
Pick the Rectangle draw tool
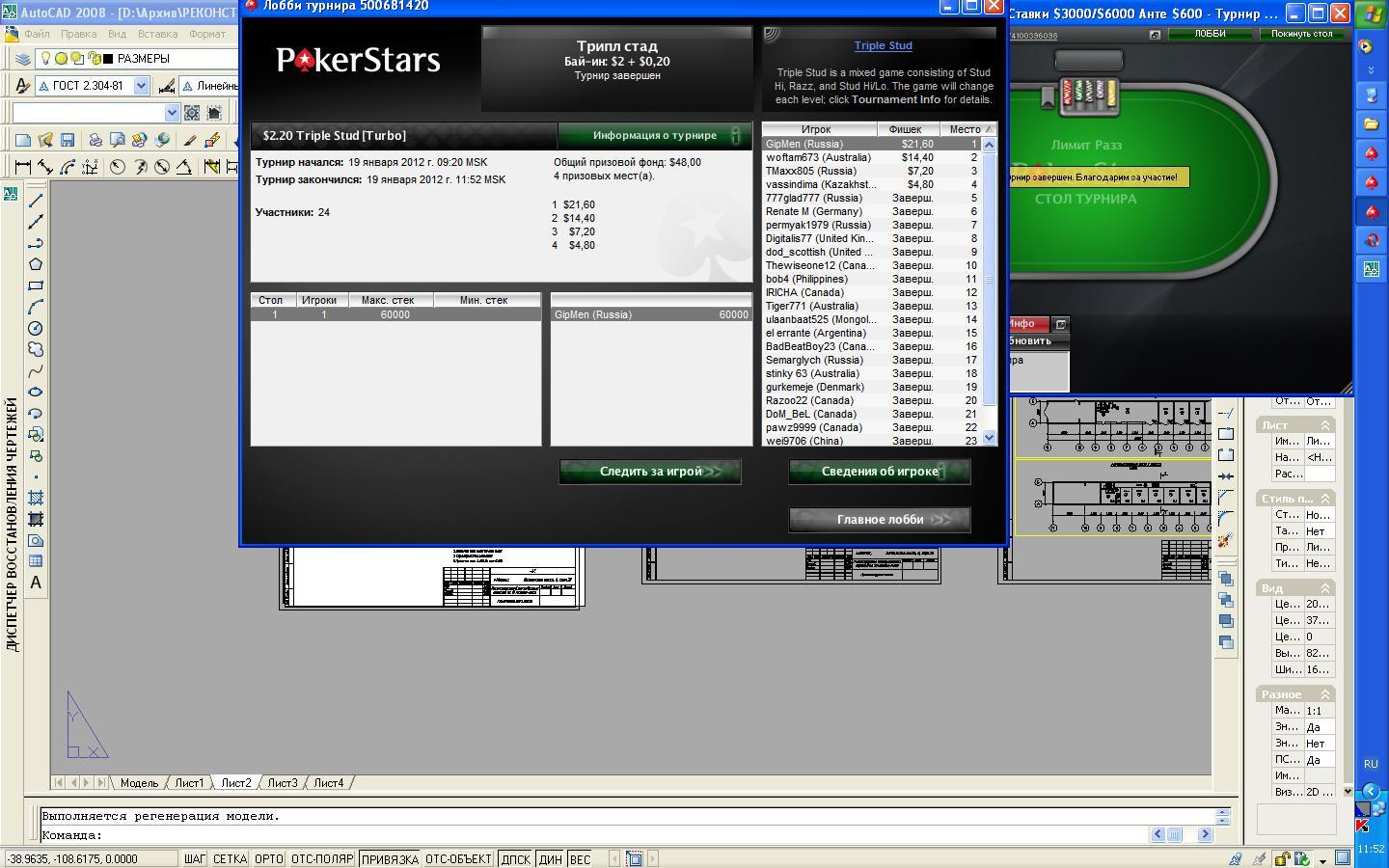(36, 285)
